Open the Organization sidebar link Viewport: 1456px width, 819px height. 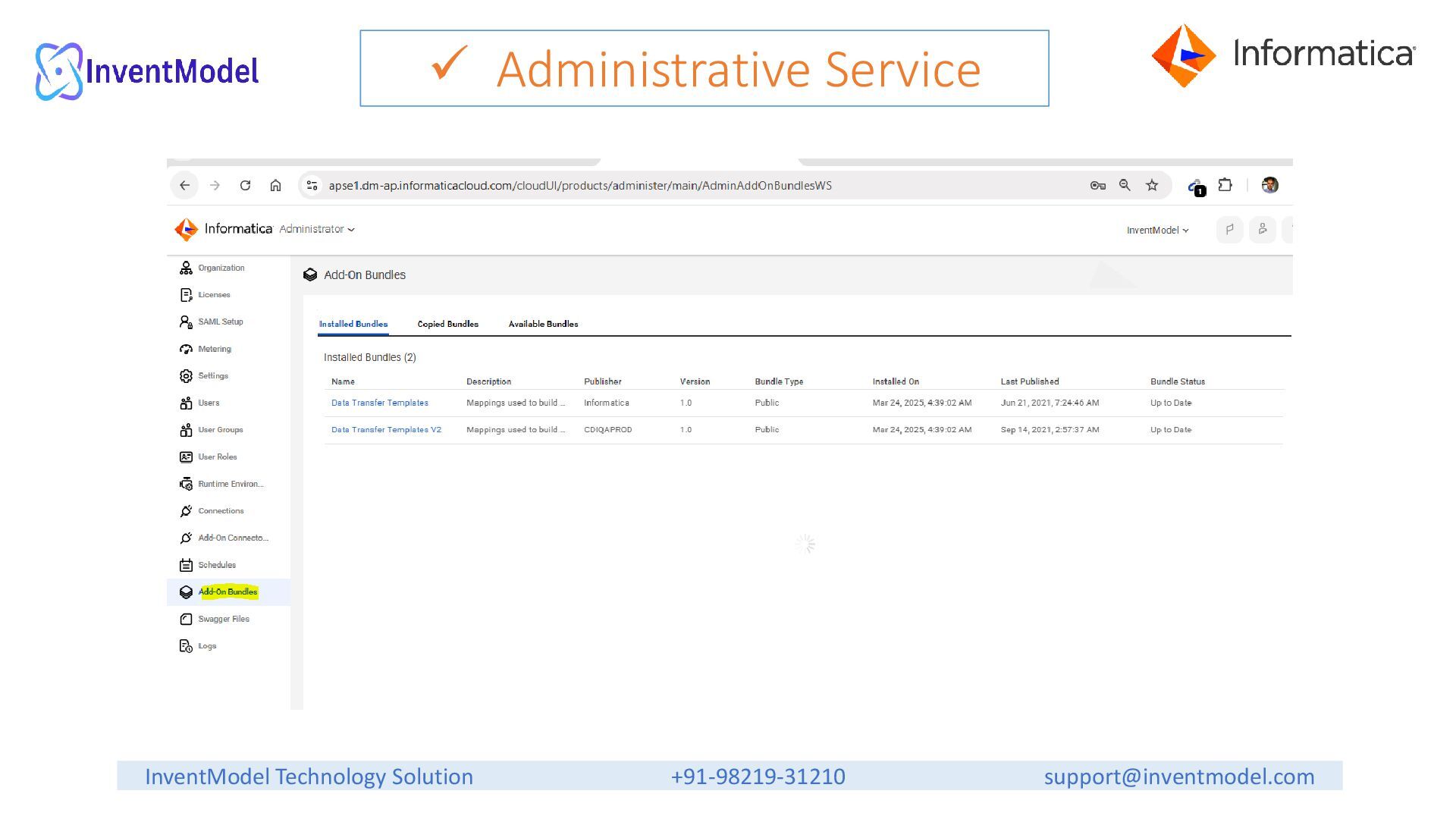221,268
